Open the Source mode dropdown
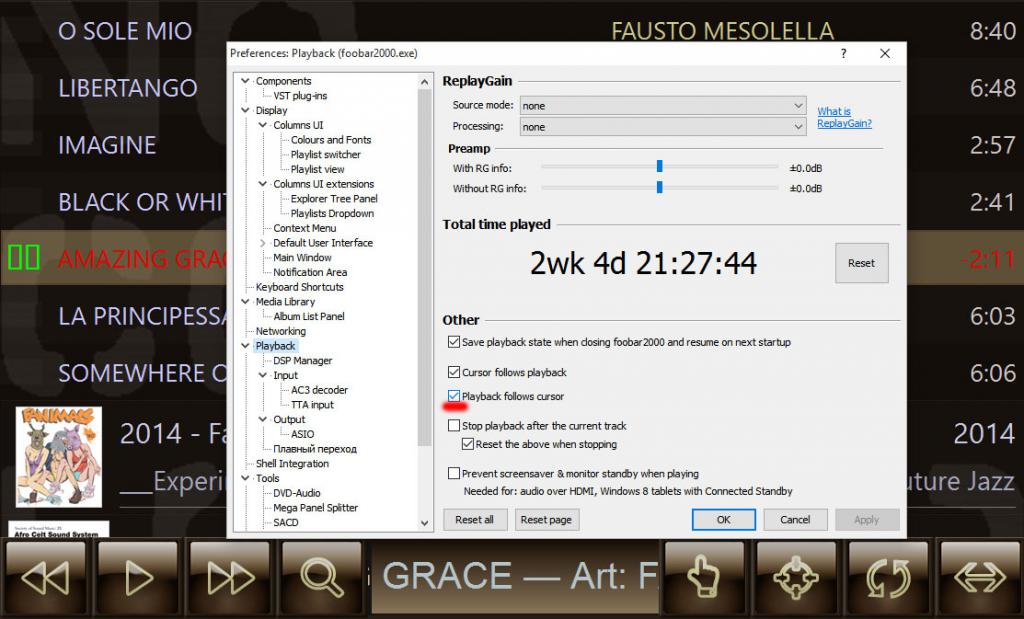The height and width of the screenshot is (619, 1024). pos(662,106)
